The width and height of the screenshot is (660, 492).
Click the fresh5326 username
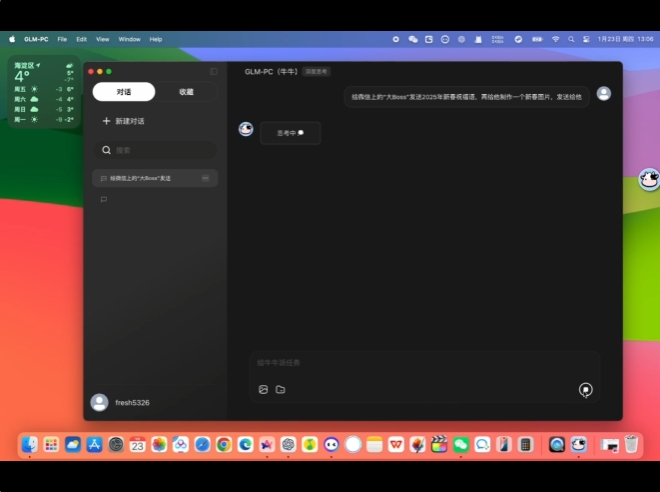132,402
